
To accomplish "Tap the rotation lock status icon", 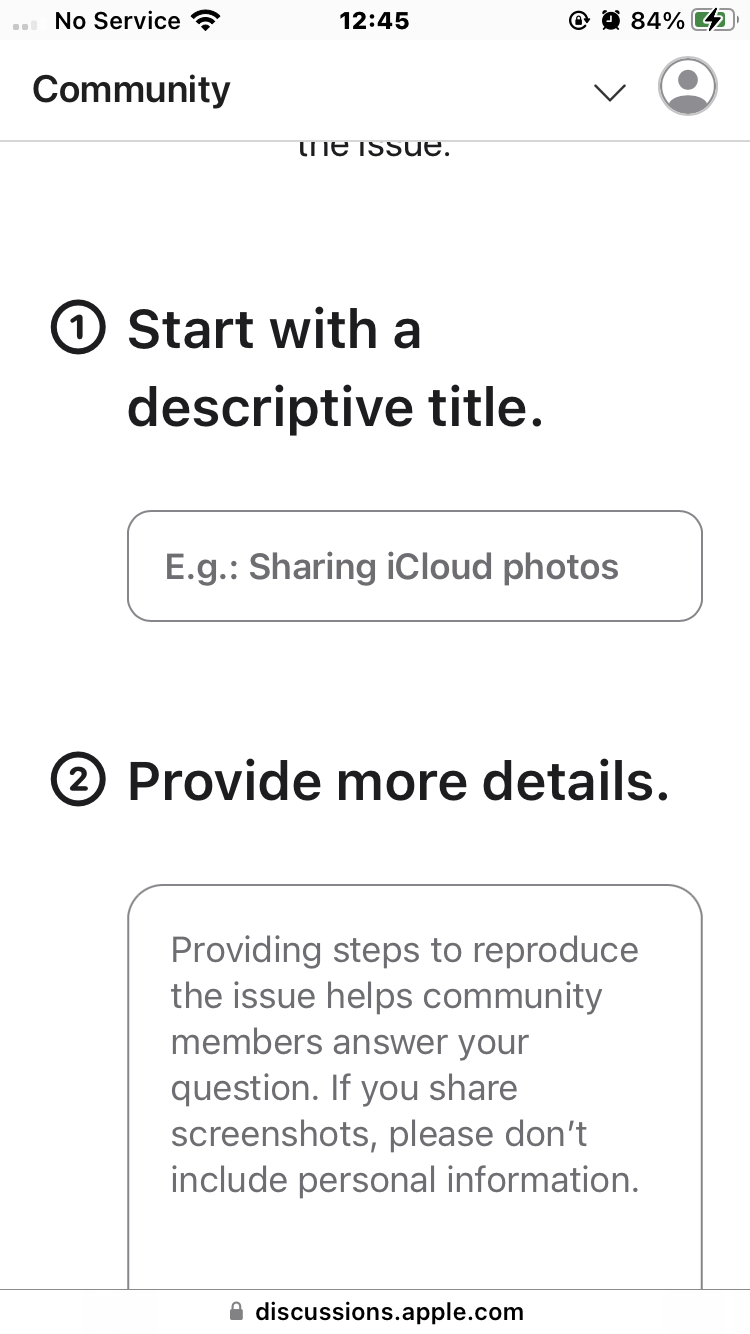I will click(579, 20).
